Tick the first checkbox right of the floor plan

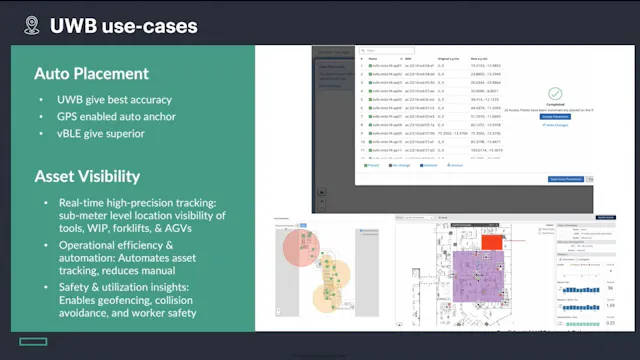(540, 229)
